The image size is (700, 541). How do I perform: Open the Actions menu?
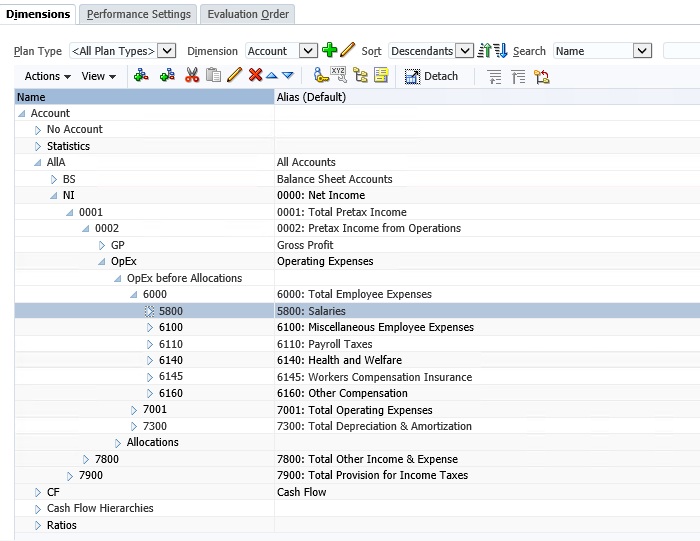47,76
